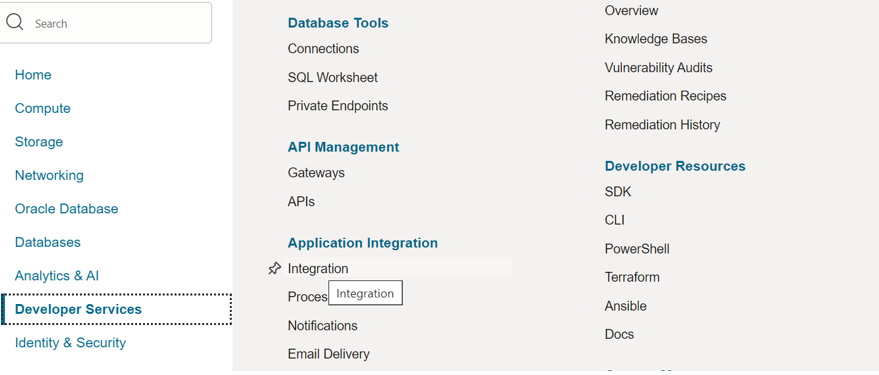Viewport: 879px width, 375px height.
Task: Open API Management Gateways
Action: click(316, 173)
